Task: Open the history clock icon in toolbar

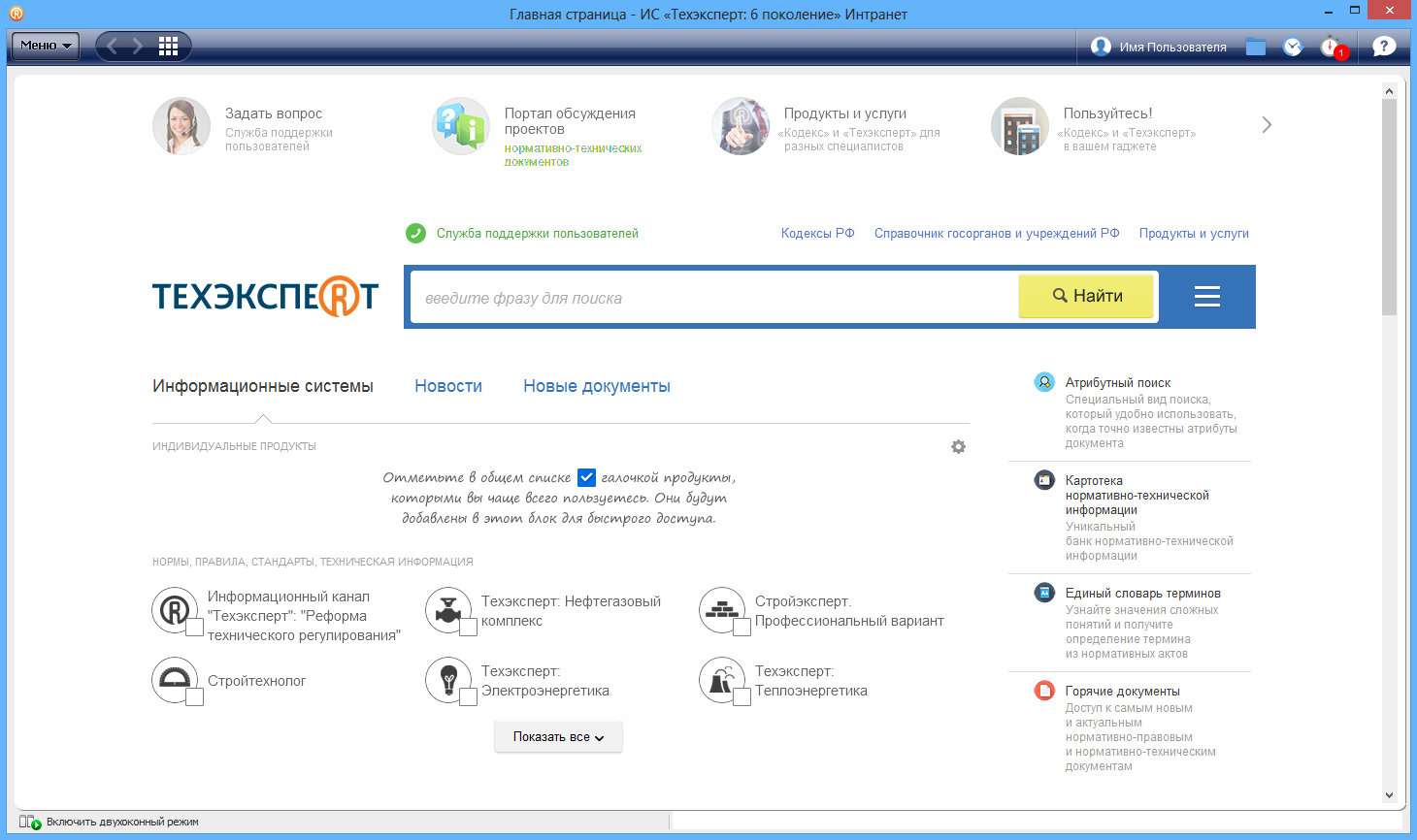Action: coord(1293,47)
